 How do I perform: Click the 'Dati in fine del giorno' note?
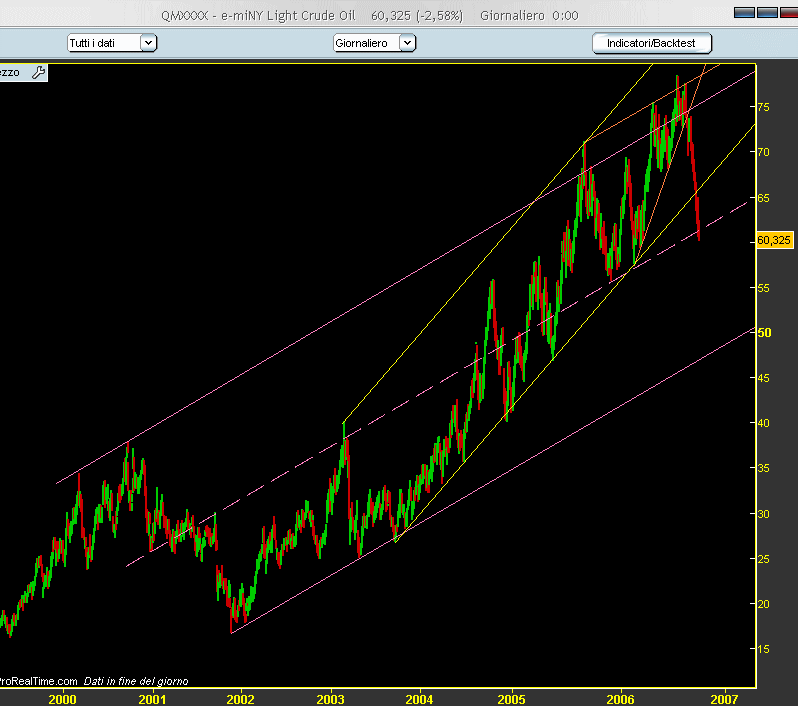[x=136, y=681]
